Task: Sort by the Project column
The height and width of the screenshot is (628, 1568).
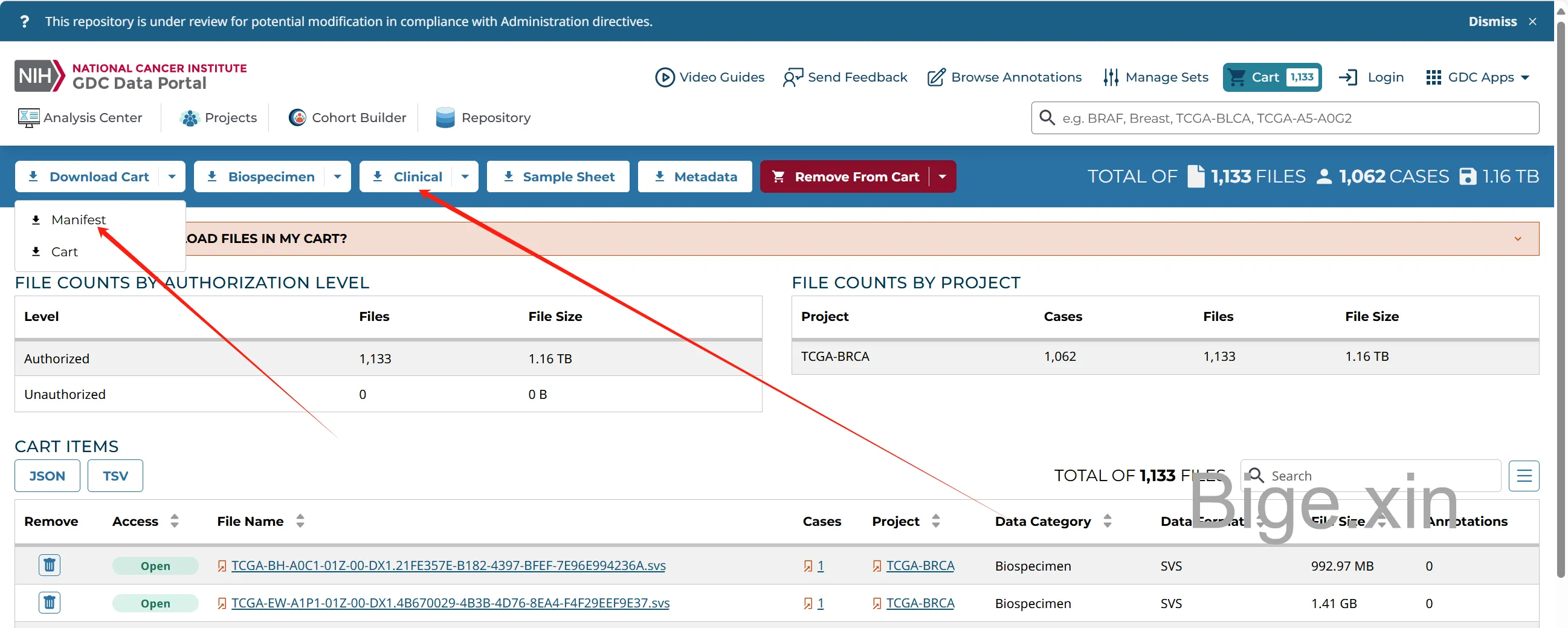Action: pyautogui.click(x=935, y=521)
